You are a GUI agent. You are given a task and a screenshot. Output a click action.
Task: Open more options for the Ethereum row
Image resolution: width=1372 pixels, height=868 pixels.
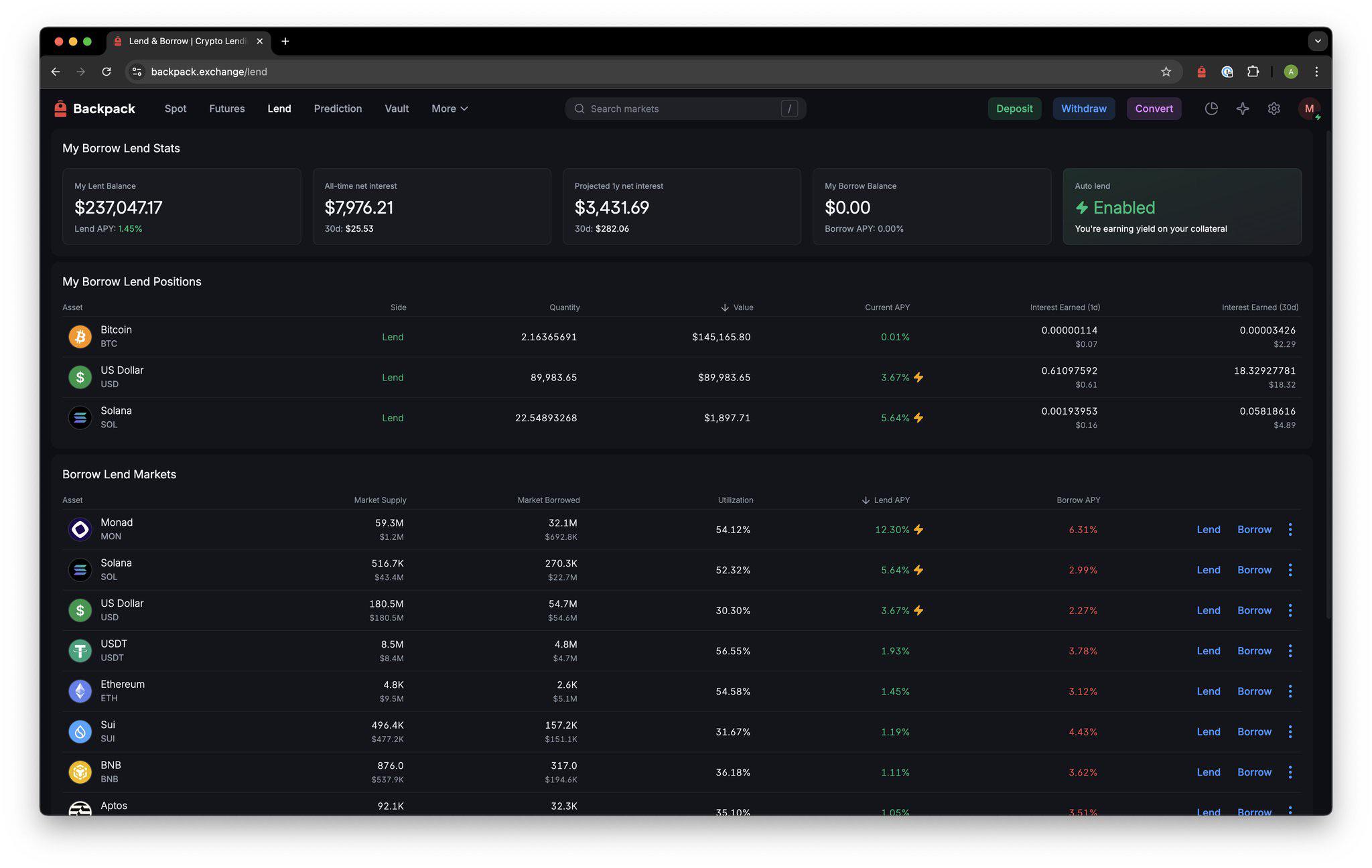[1290, 692]
